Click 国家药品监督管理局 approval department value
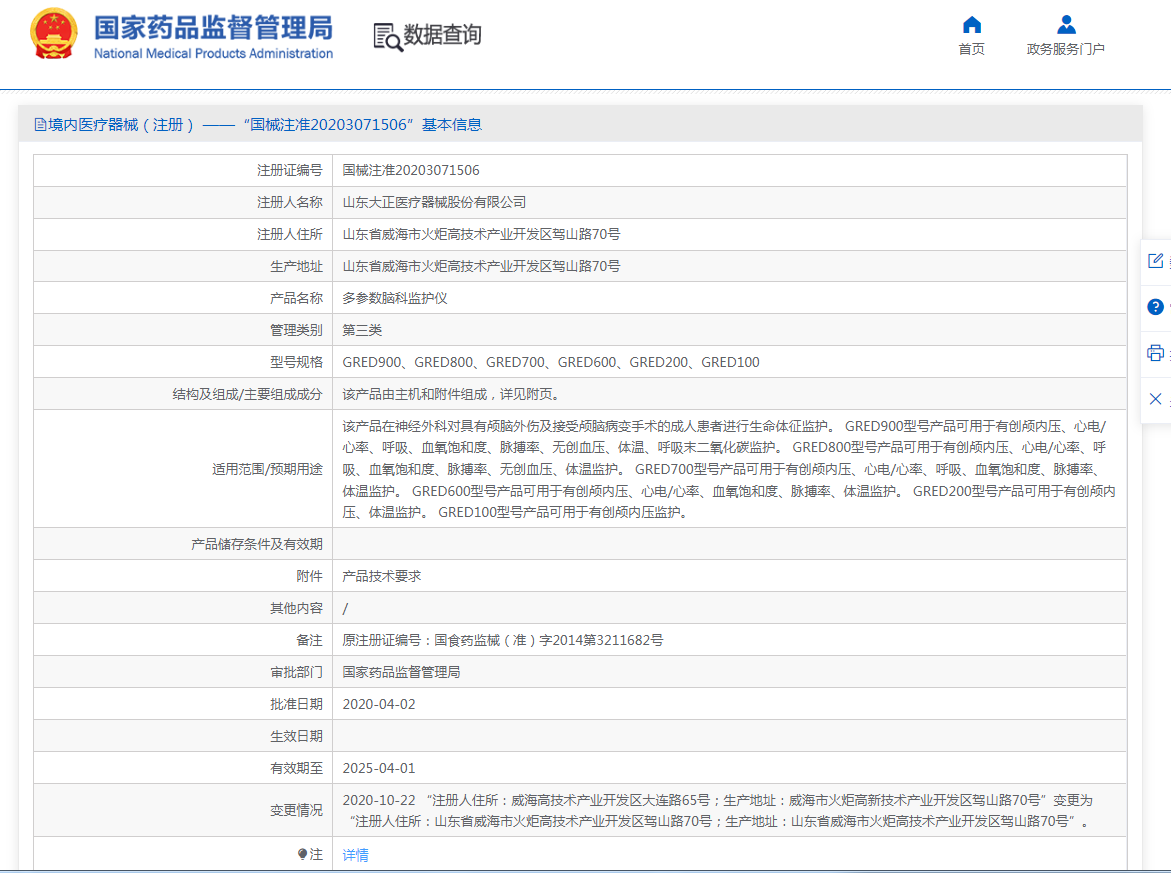1171x873 pixels. (x=401, y=672)
